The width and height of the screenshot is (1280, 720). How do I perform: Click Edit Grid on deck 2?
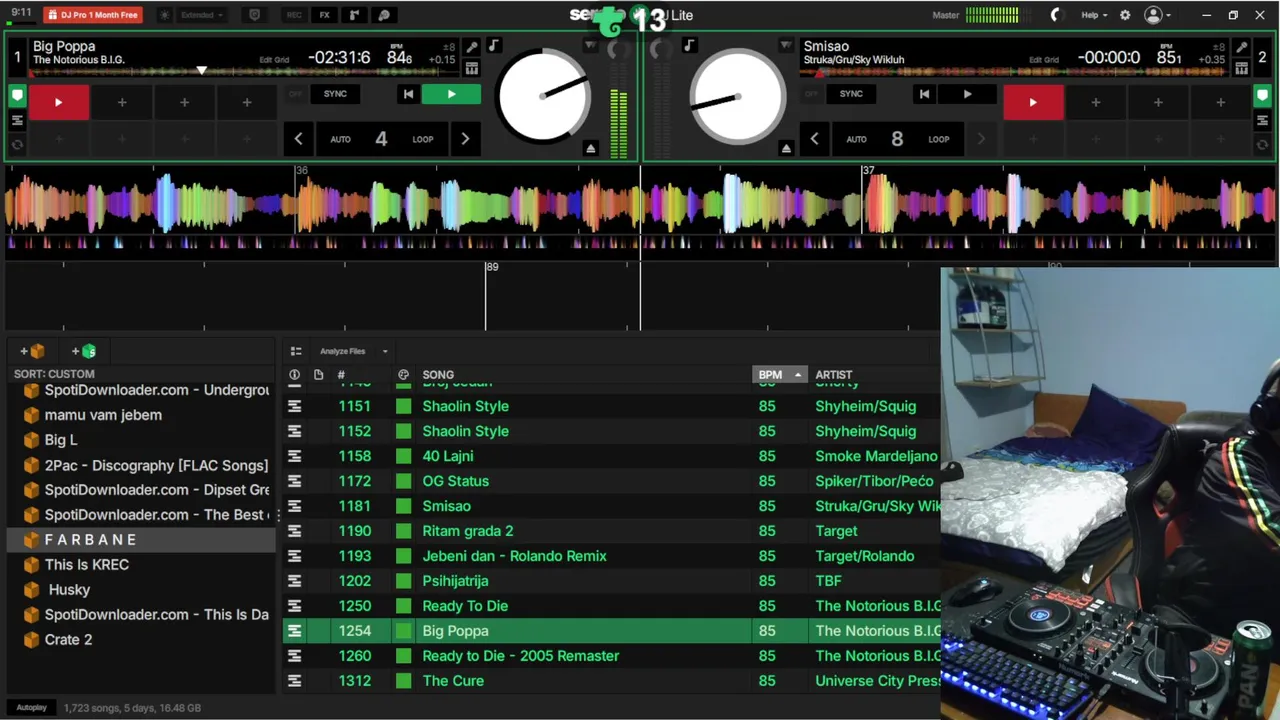click(1044, 60)
